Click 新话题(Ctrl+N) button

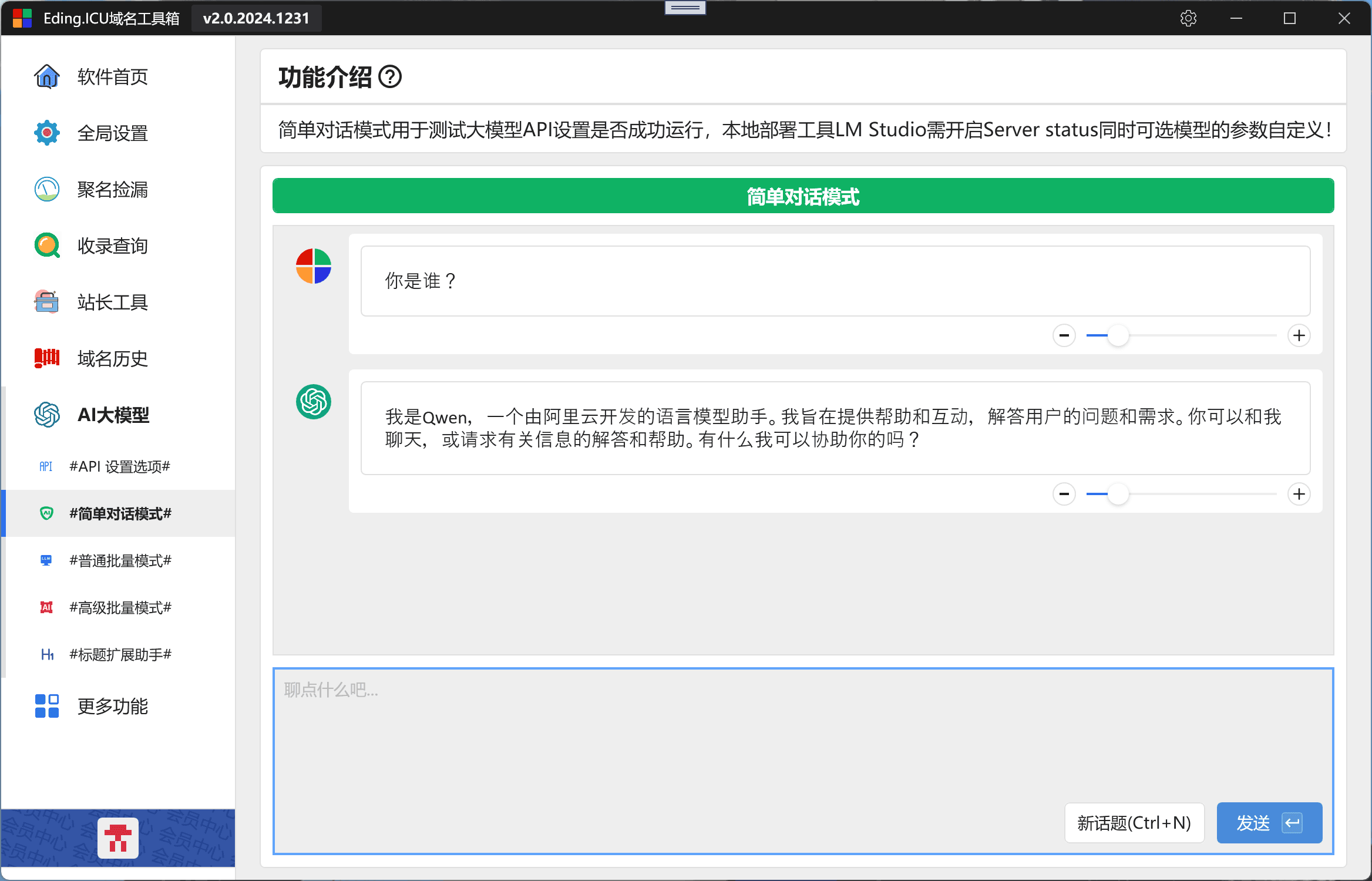point(1134,823)
